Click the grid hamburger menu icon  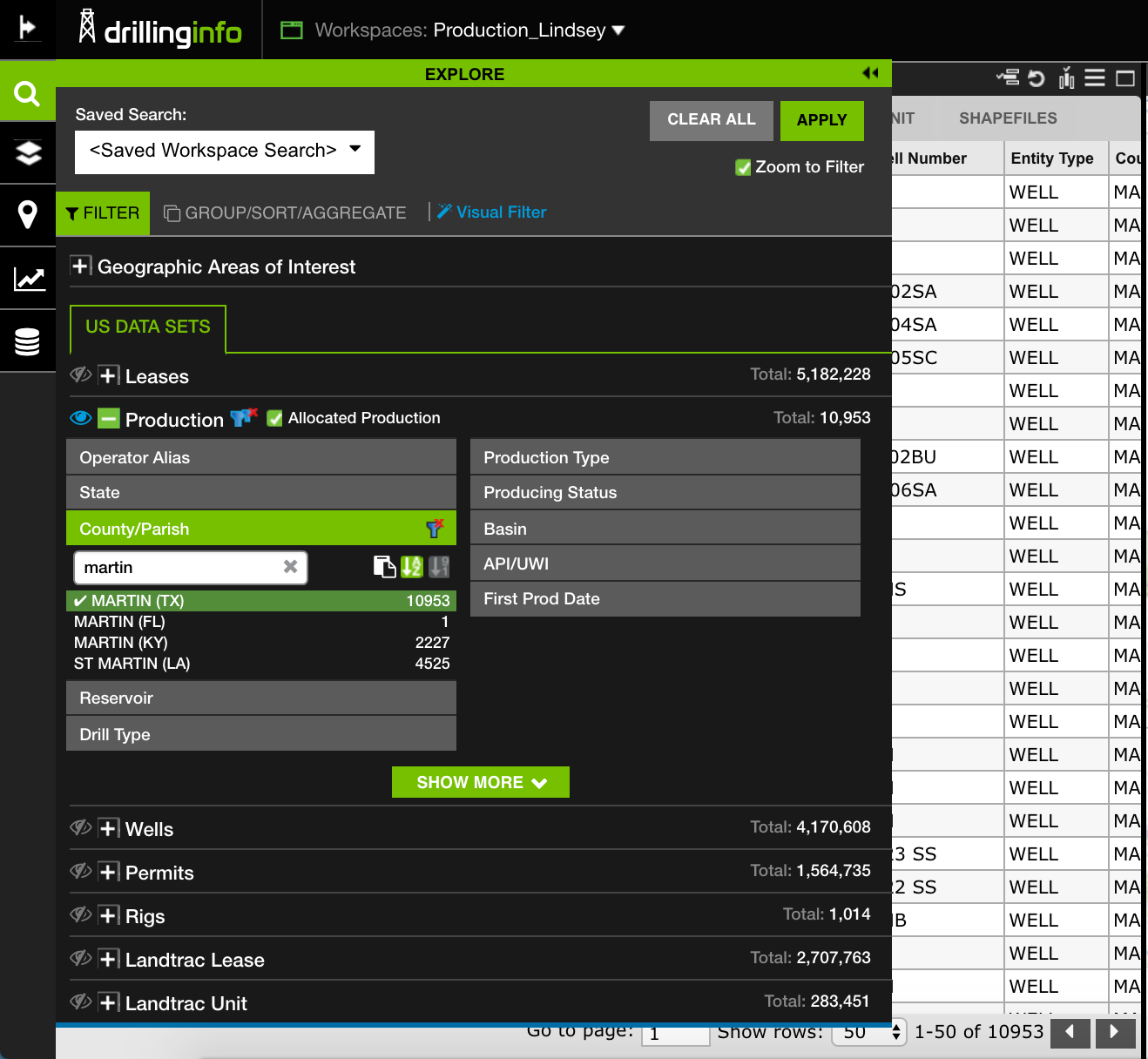pos(1095,78)
